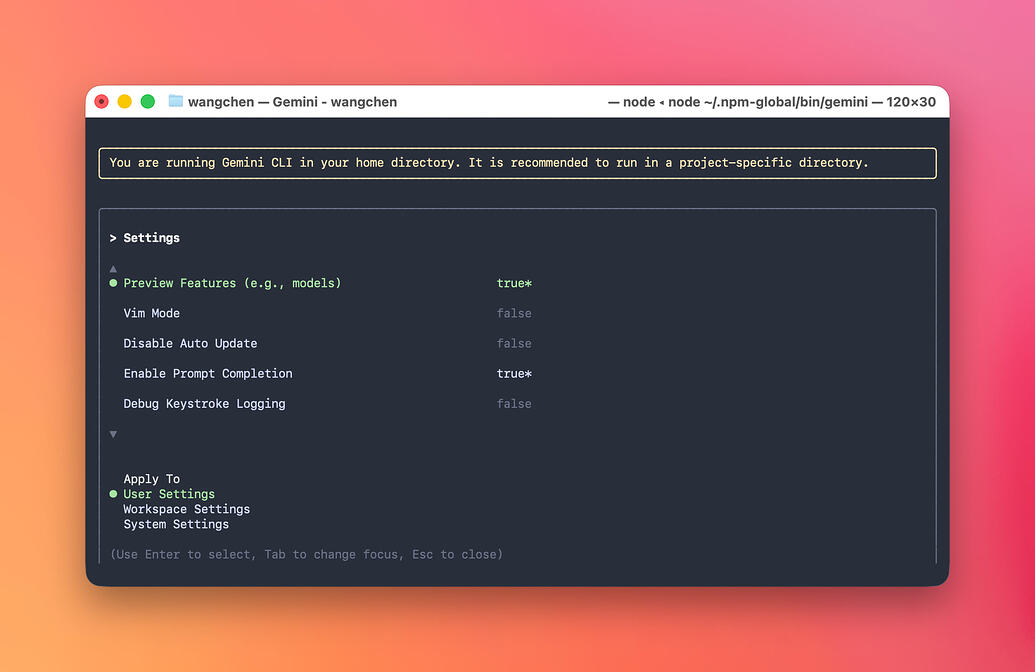Click the yellow minimize window button
This screenshot has width=1035, height=672.
(x=125, y=102)
